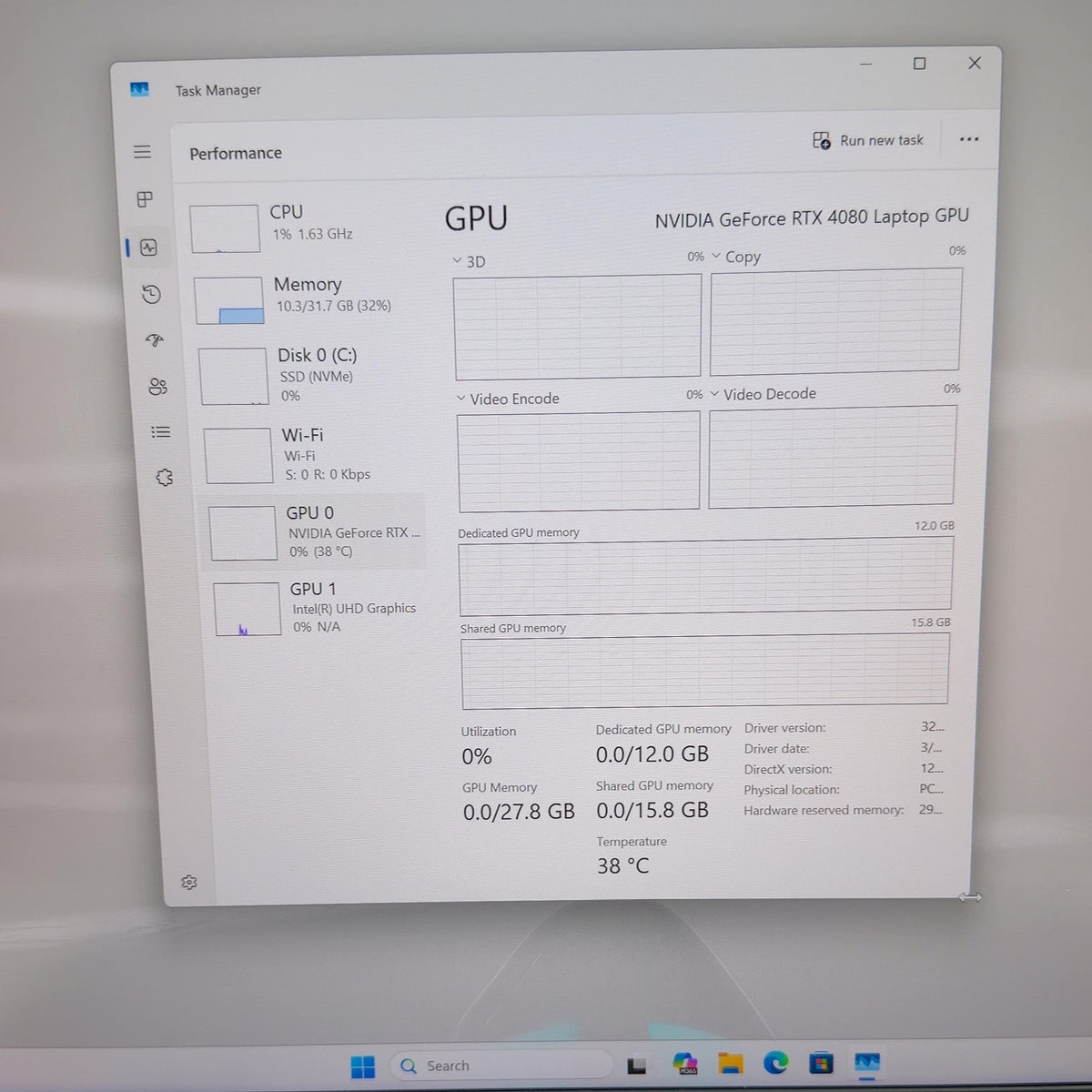This screenshot has width=1092, height=1092.
Task: Click Run new task button
Action: (x=868, y=140)
